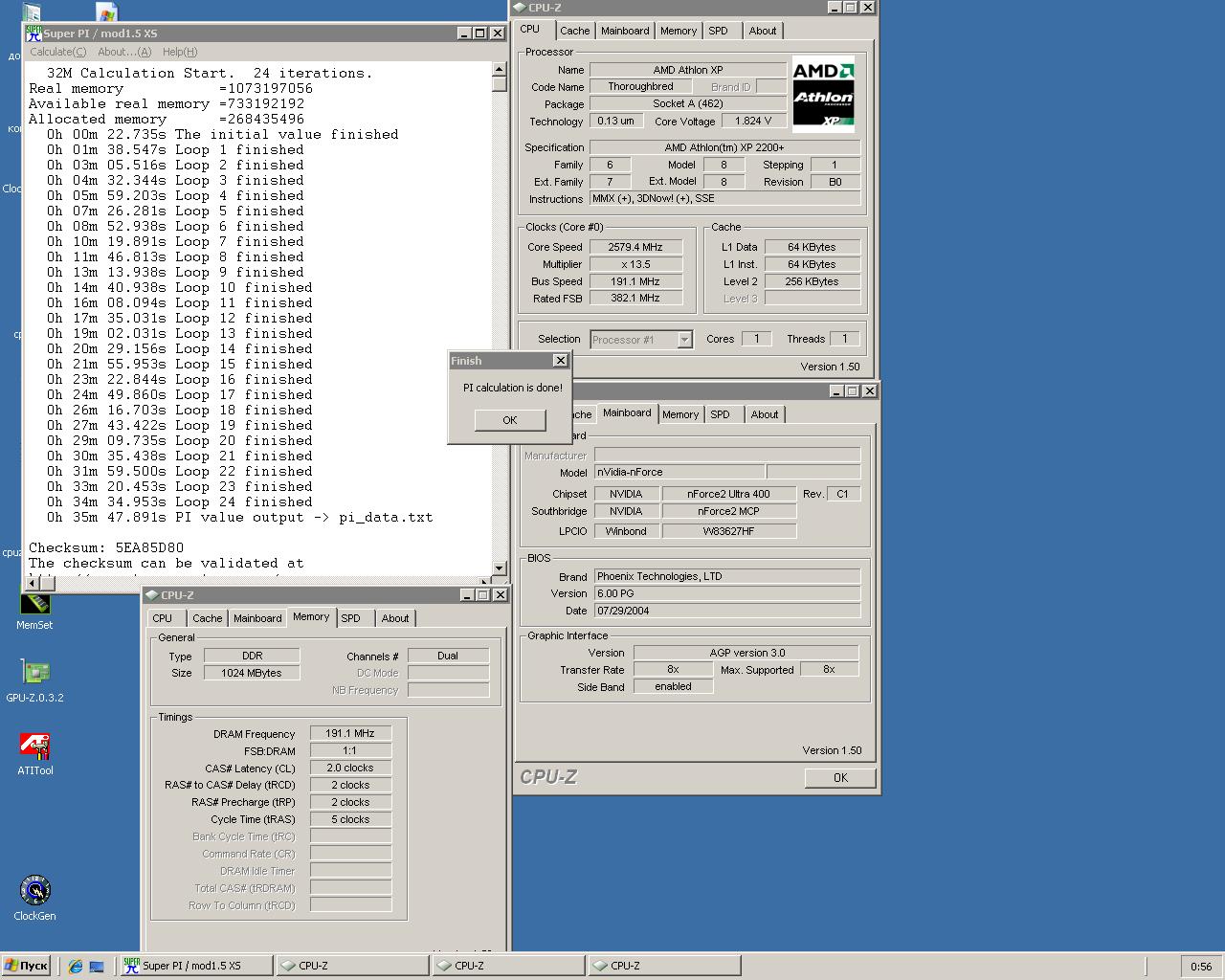Select About tab in bottom-left CPU-Z window

pos(395,618)
